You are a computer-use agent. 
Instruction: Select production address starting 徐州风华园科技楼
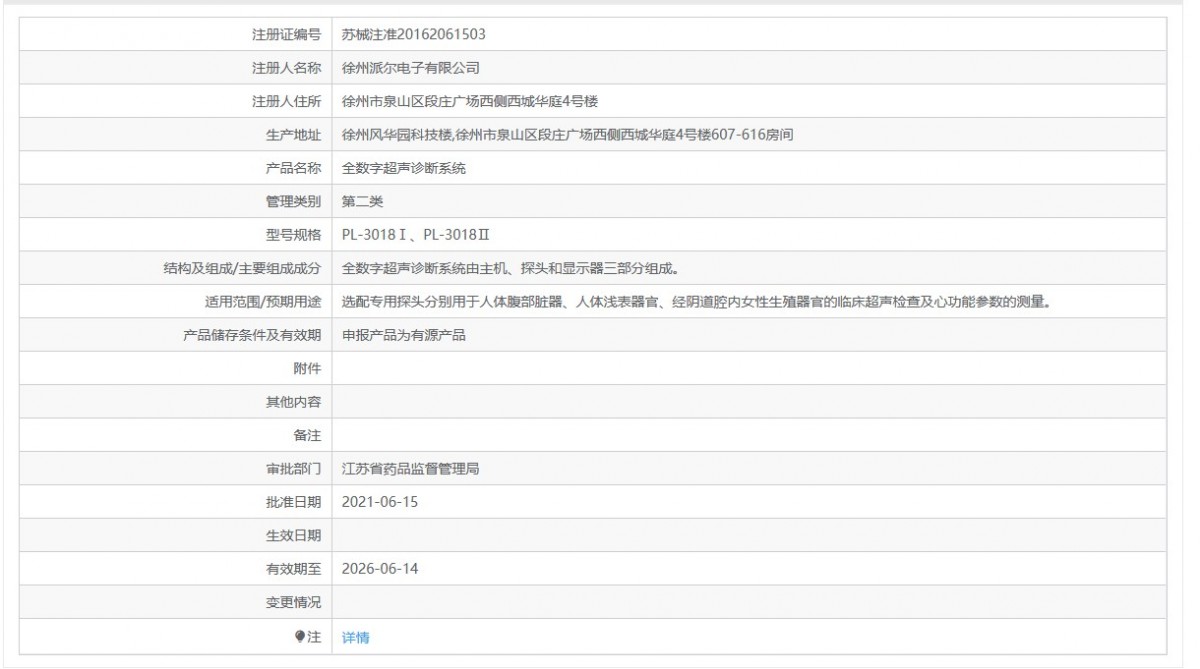568,134
